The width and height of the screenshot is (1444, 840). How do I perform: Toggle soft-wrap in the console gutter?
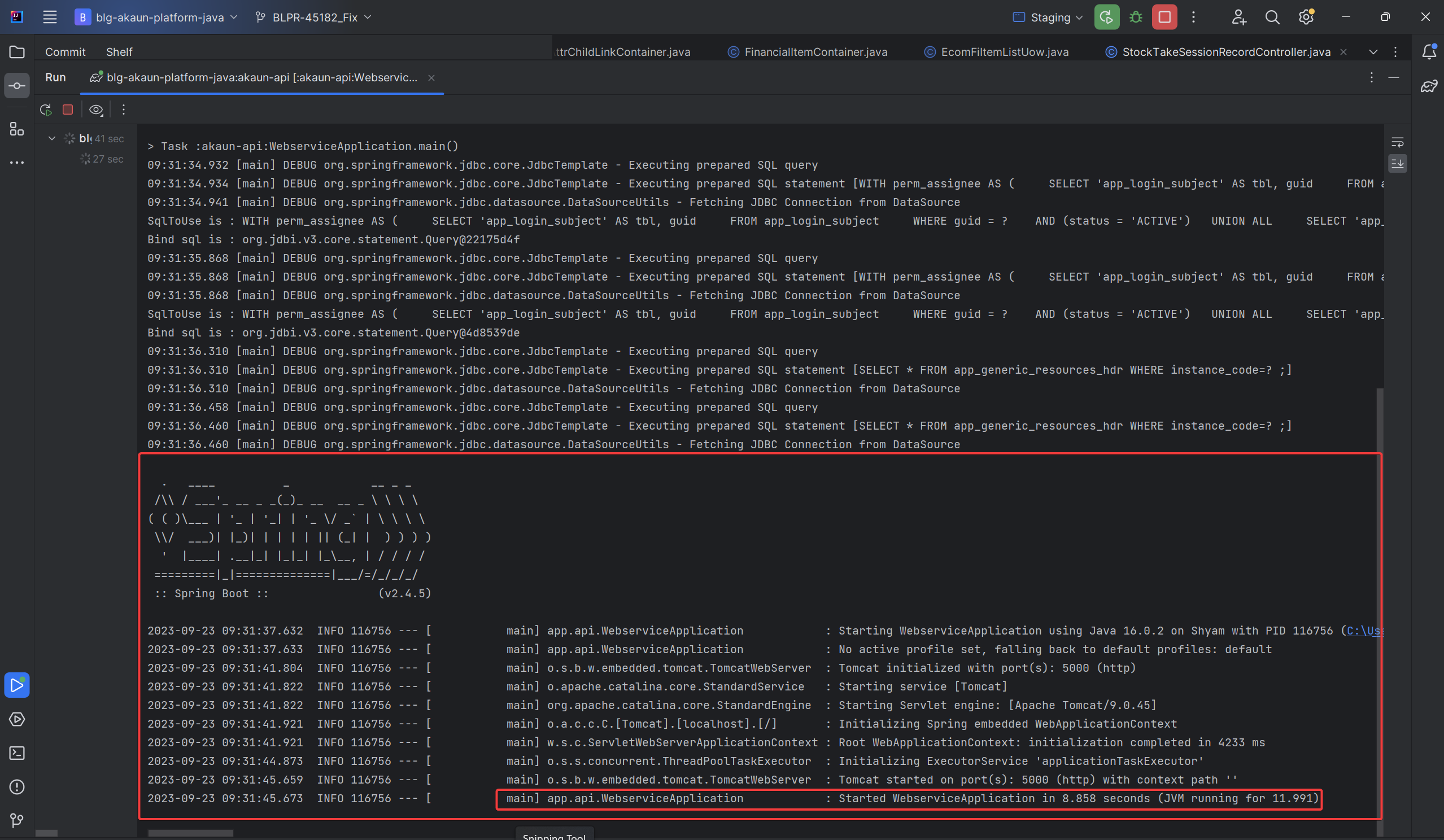pyautogui.click(x=1397, y=142)
